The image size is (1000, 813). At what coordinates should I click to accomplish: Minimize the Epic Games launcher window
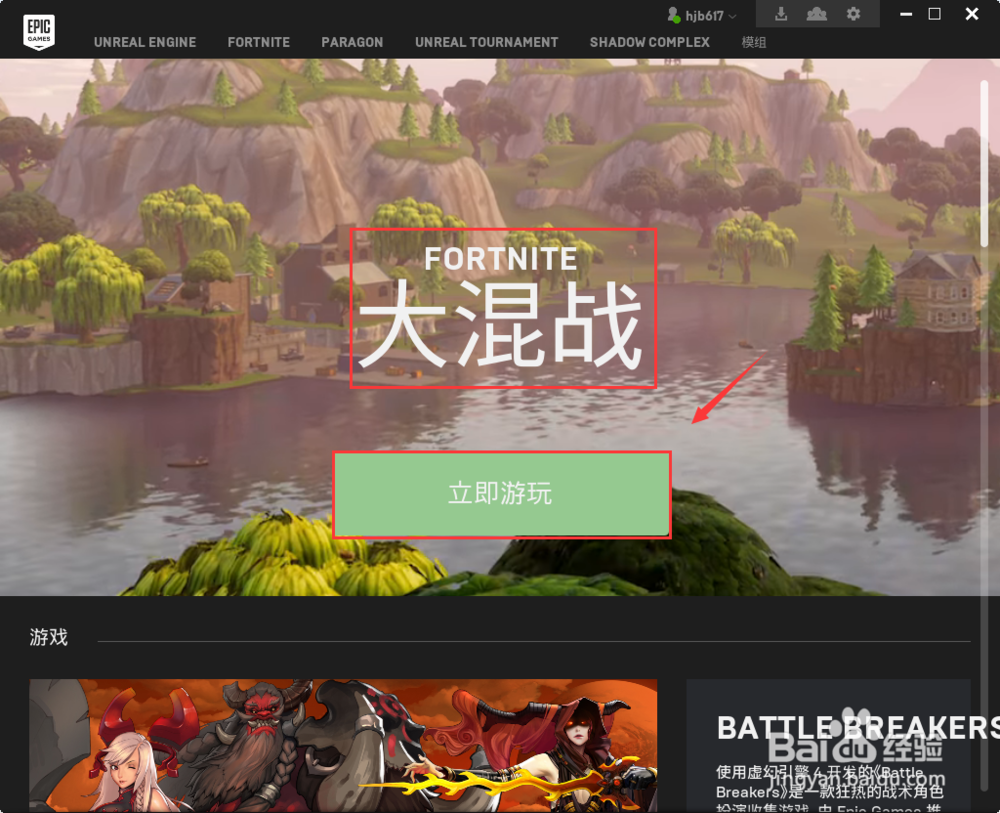coord(906,14)
